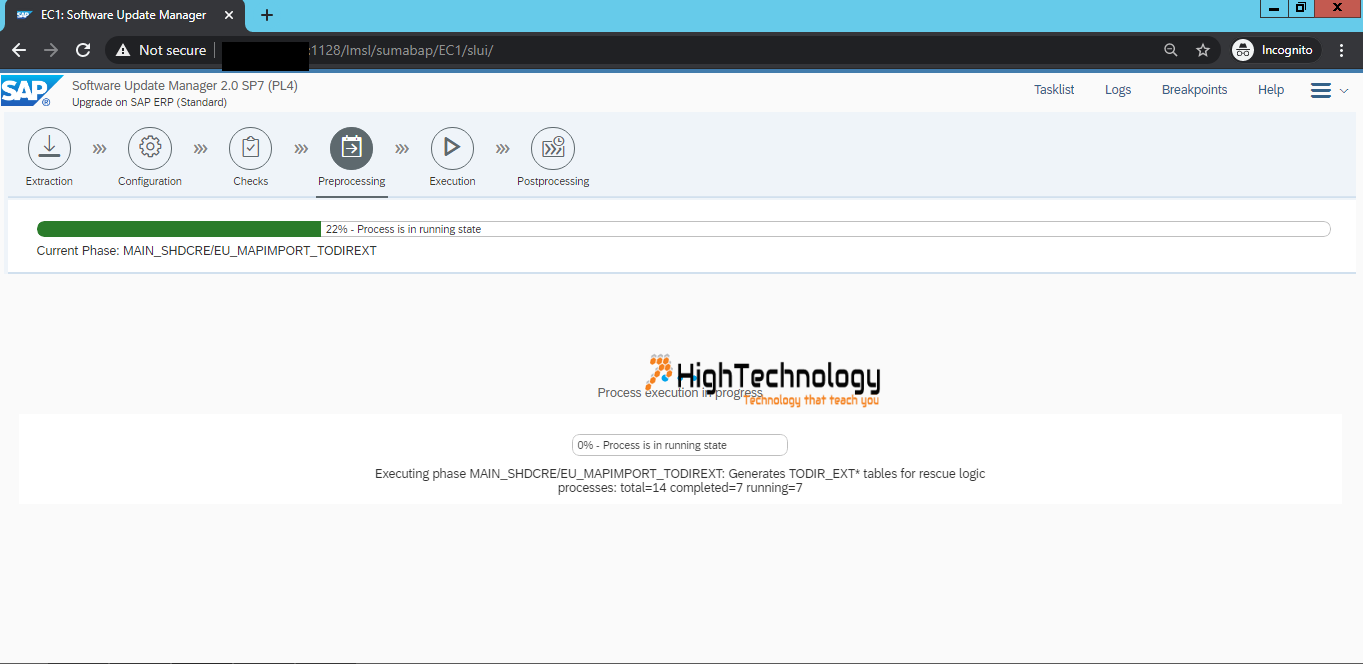This screenshot has width=1363, height=664.
Task: Click the Not secure warning indicator
Action: (x=161, y=50)
